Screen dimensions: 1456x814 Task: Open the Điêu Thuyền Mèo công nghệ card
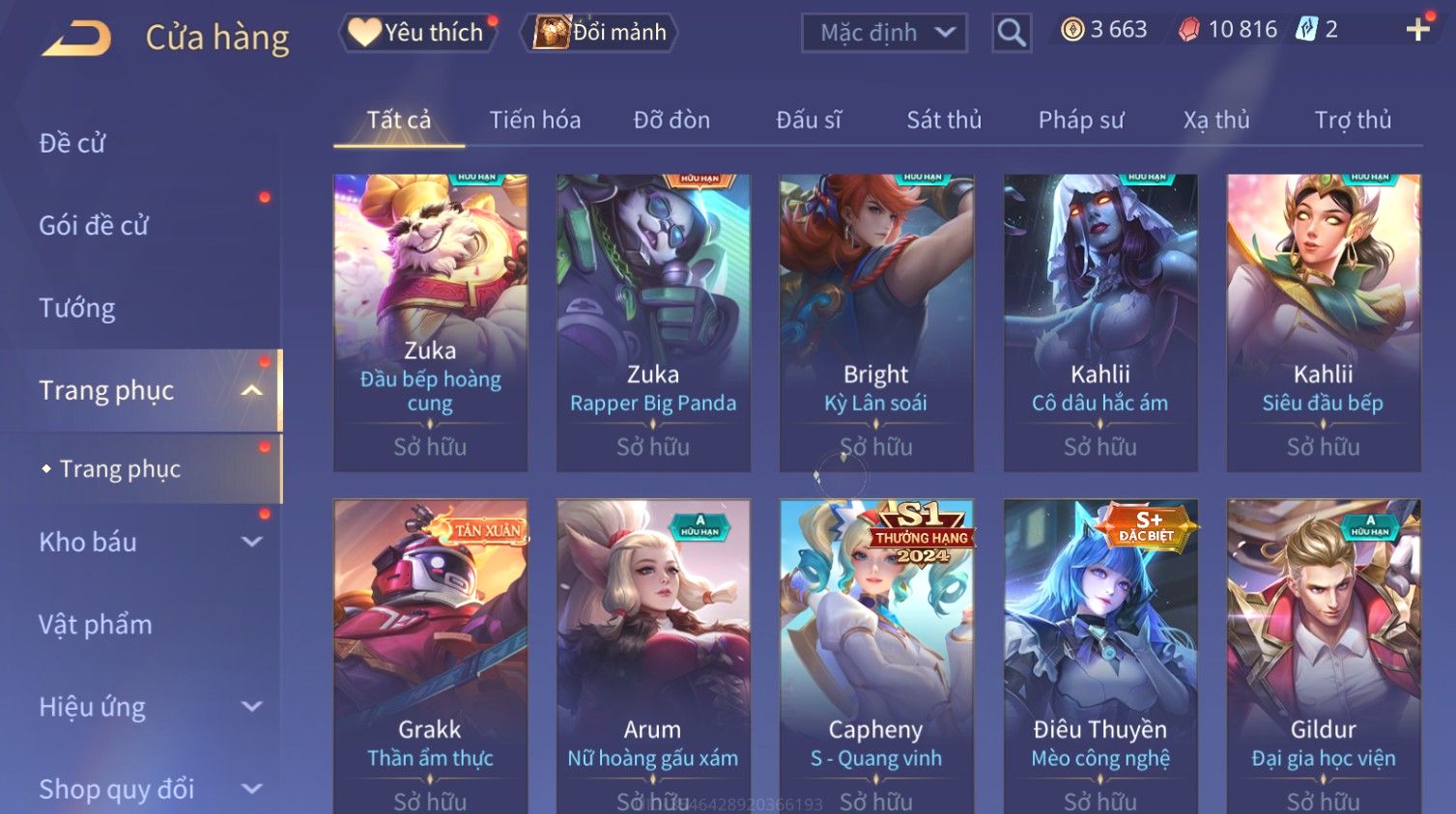(x=1100, y=656)
